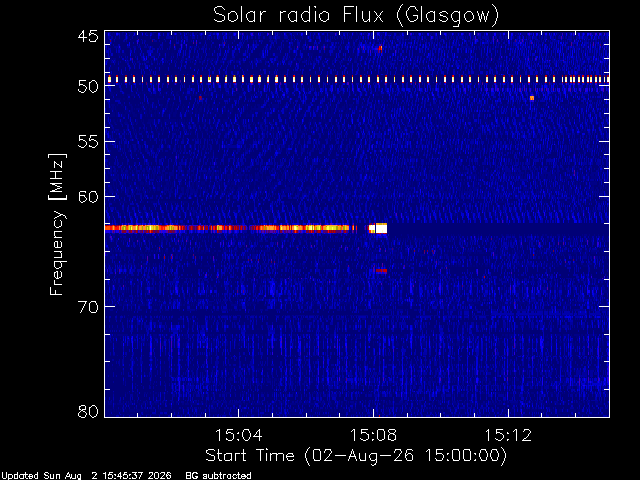
Task: Click the Start Time axis caption
Action: [356, 456]
